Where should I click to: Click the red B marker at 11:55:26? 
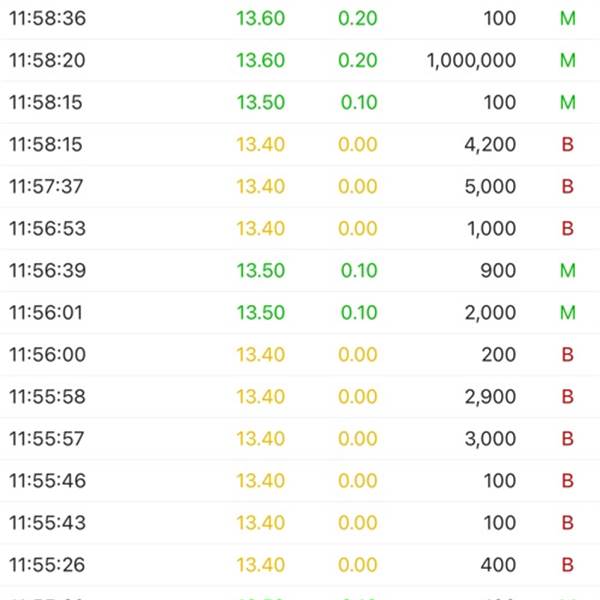568,565
